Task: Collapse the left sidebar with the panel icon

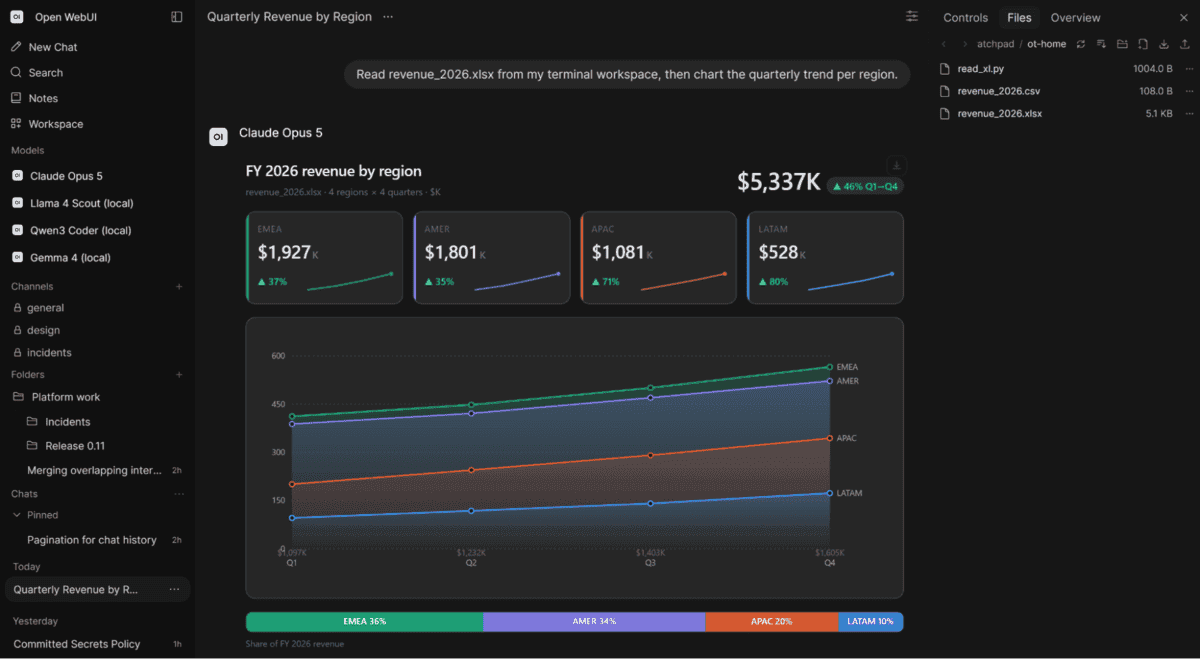Action: 177,17
